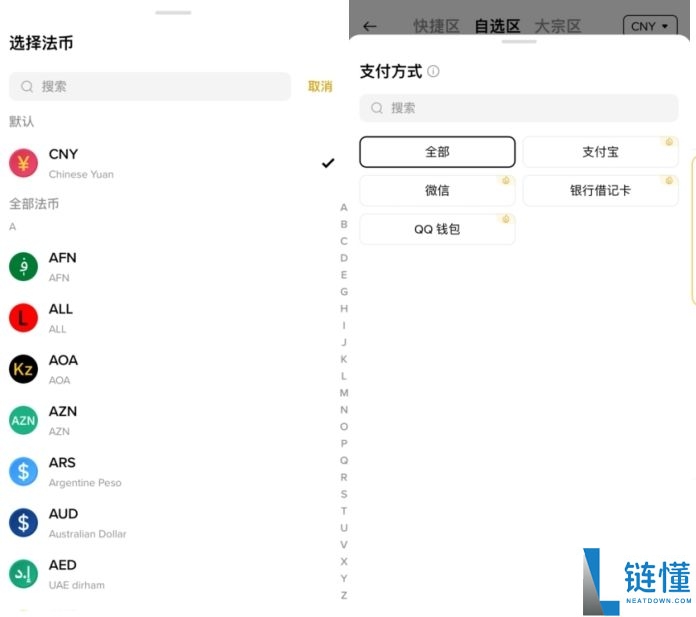Jump to letter P in the index
Viewport: 696px width, 617px height.
click(344, 443)
